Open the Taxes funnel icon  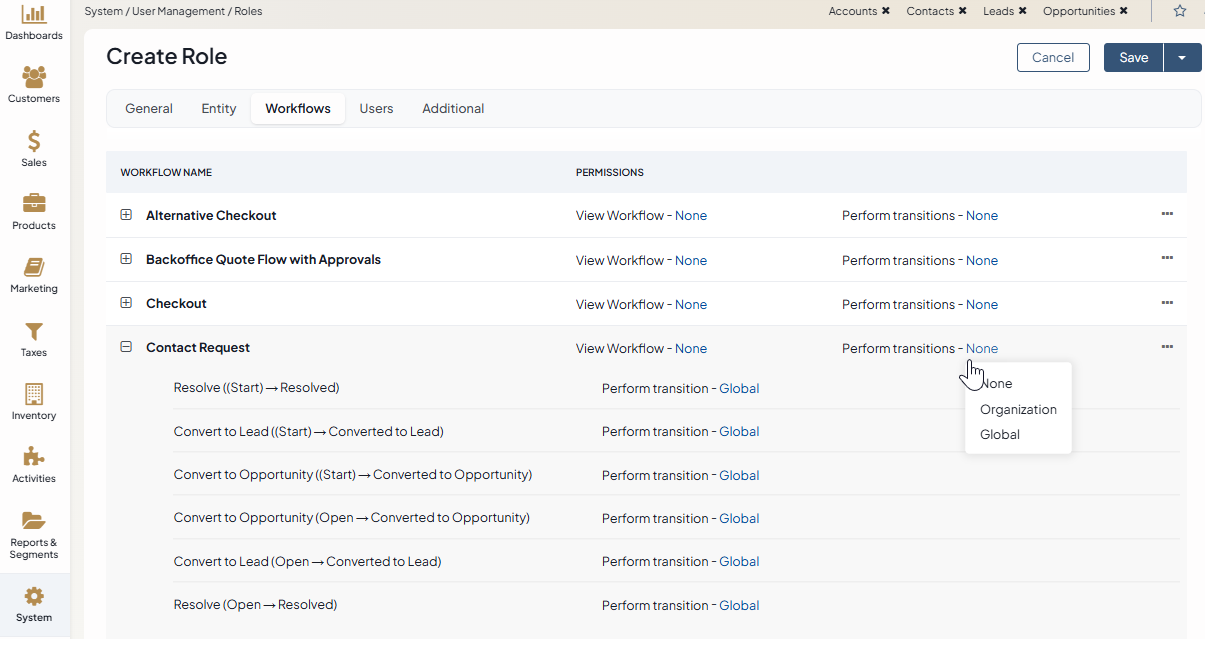click(x=34, y=332)
